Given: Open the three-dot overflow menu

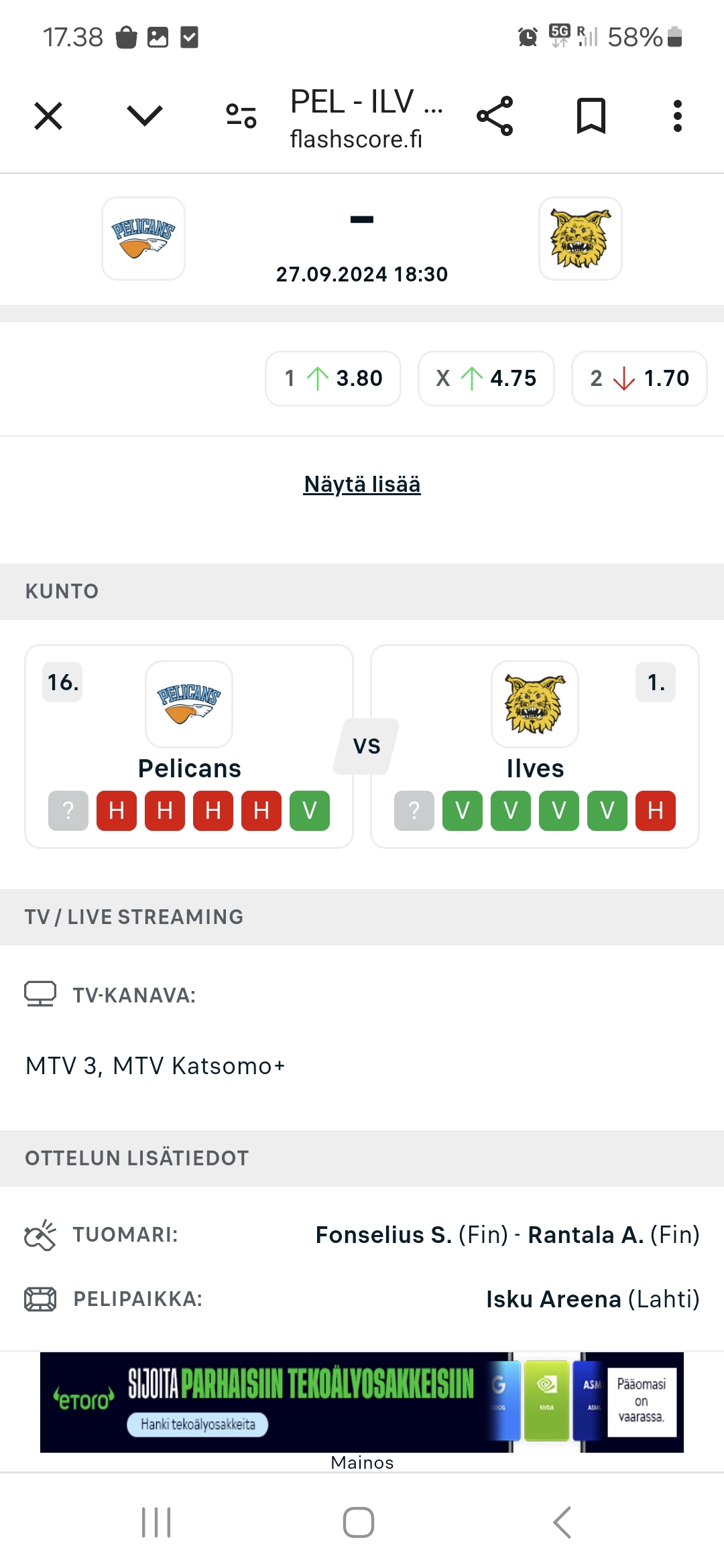Looking at the screenshot, I should pyautogui.click(x=678, y=116).
